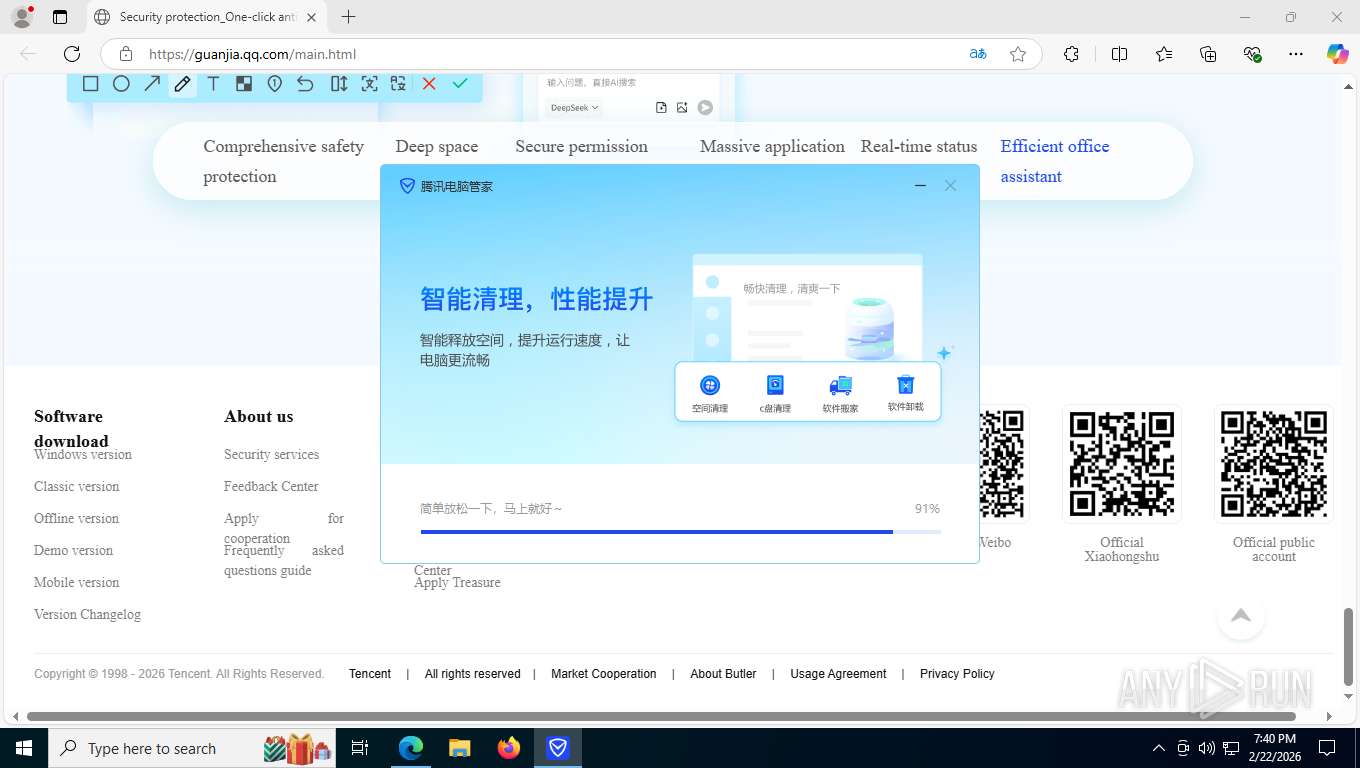Click the file attach icon beside DeepSeek
Viewport: 1360px width, 768px height.
click(x=661, y=108)
